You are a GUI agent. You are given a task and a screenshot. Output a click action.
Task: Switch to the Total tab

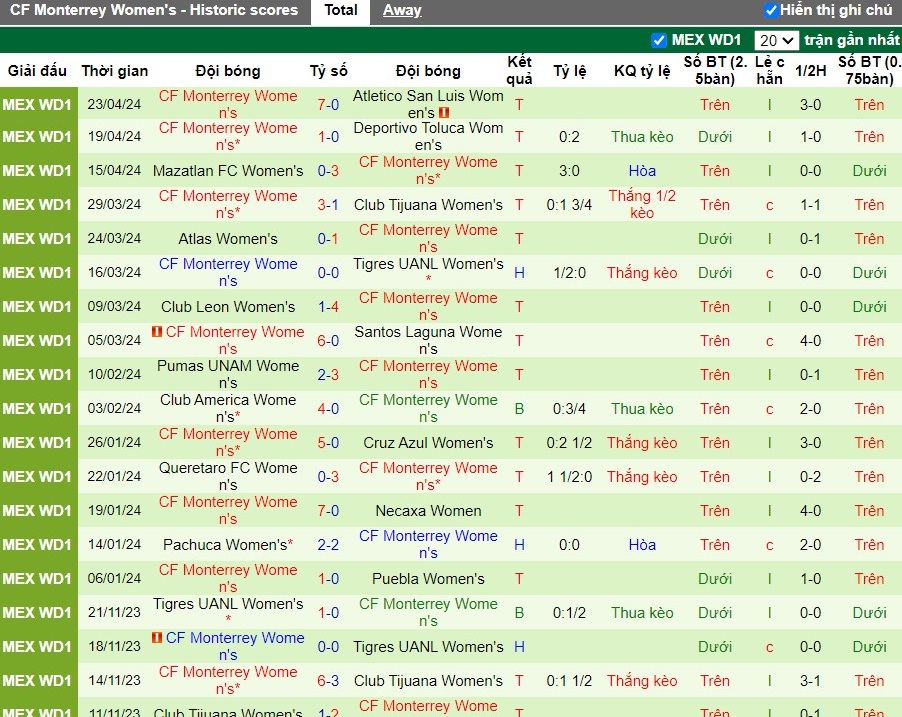(x=341, y=10)
